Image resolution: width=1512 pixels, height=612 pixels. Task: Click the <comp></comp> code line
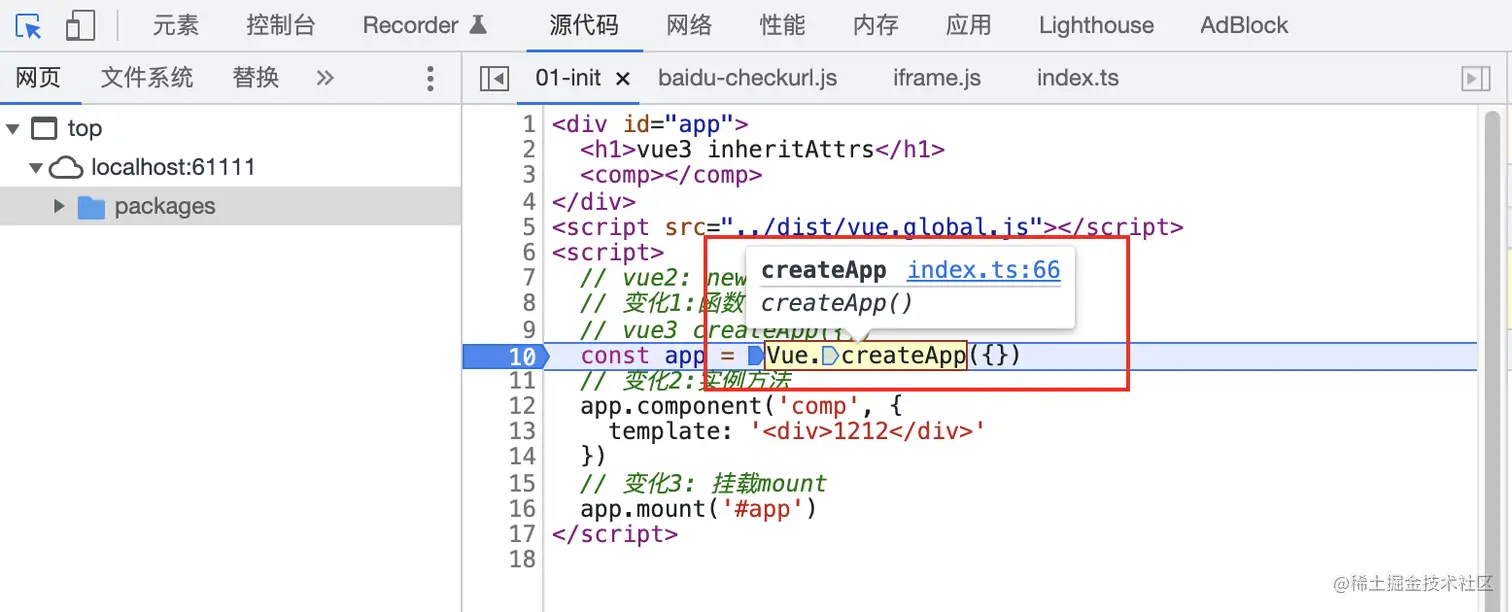coord(671,176)
